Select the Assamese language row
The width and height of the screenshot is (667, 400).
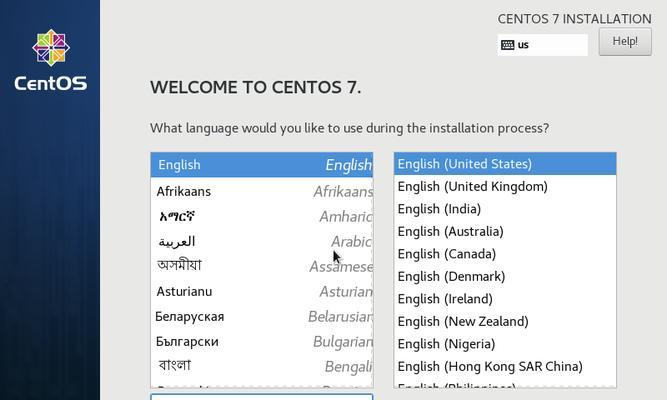pyautogui.click(x=262, y=266)
